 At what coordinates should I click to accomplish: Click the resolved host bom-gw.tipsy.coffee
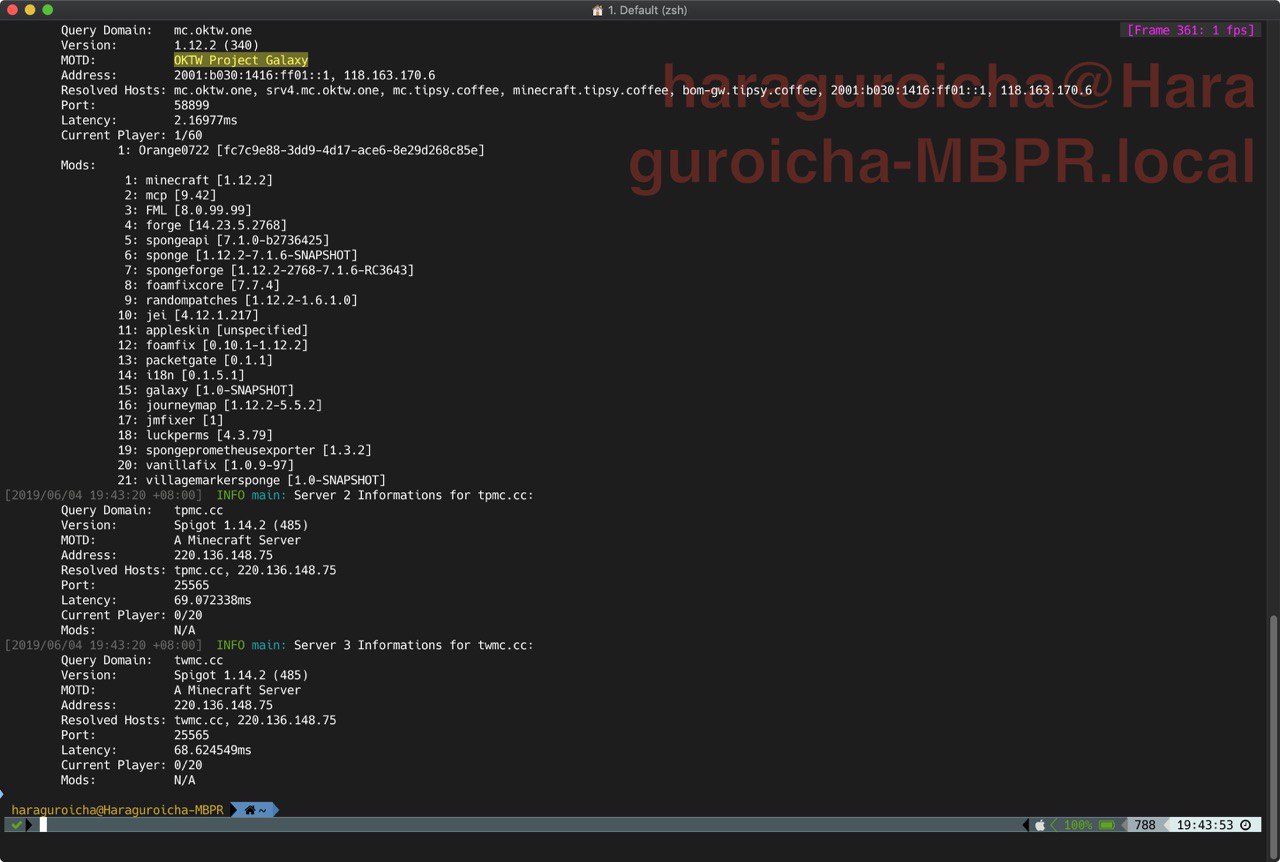tap(749, 90)
